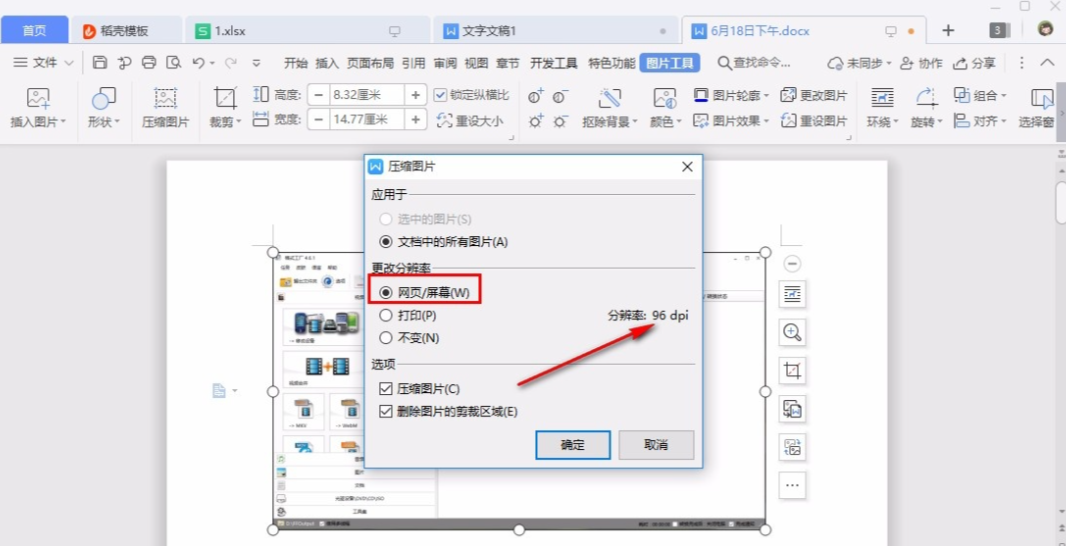Click the 确定 button in dialog
The height and width of the screenshot is (546, 1066).
[x=572, y=444]
